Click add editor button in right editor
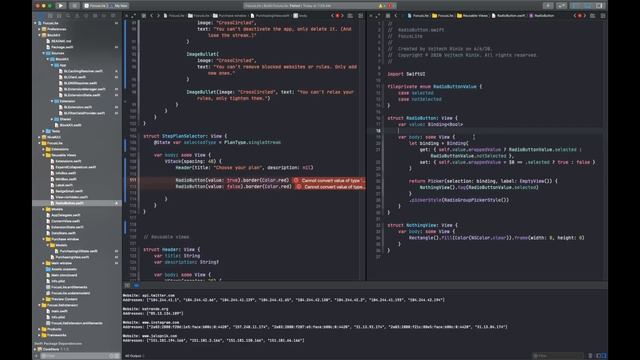This screenshot has height=360, width=640. click(x=603, y=16)
